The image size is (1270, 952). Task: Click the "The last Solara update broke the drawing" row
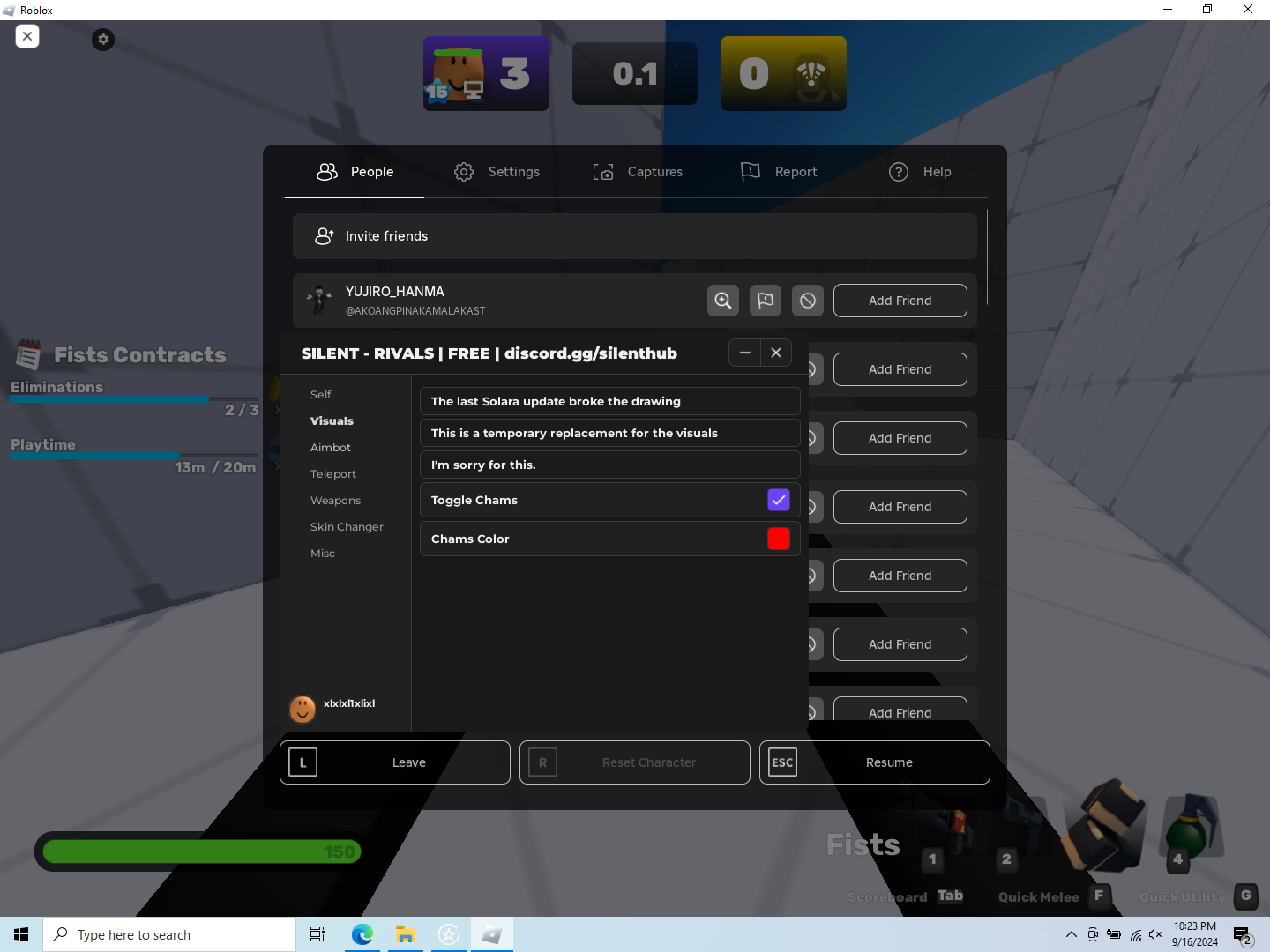pyautogui.click(x=610, y=401)
